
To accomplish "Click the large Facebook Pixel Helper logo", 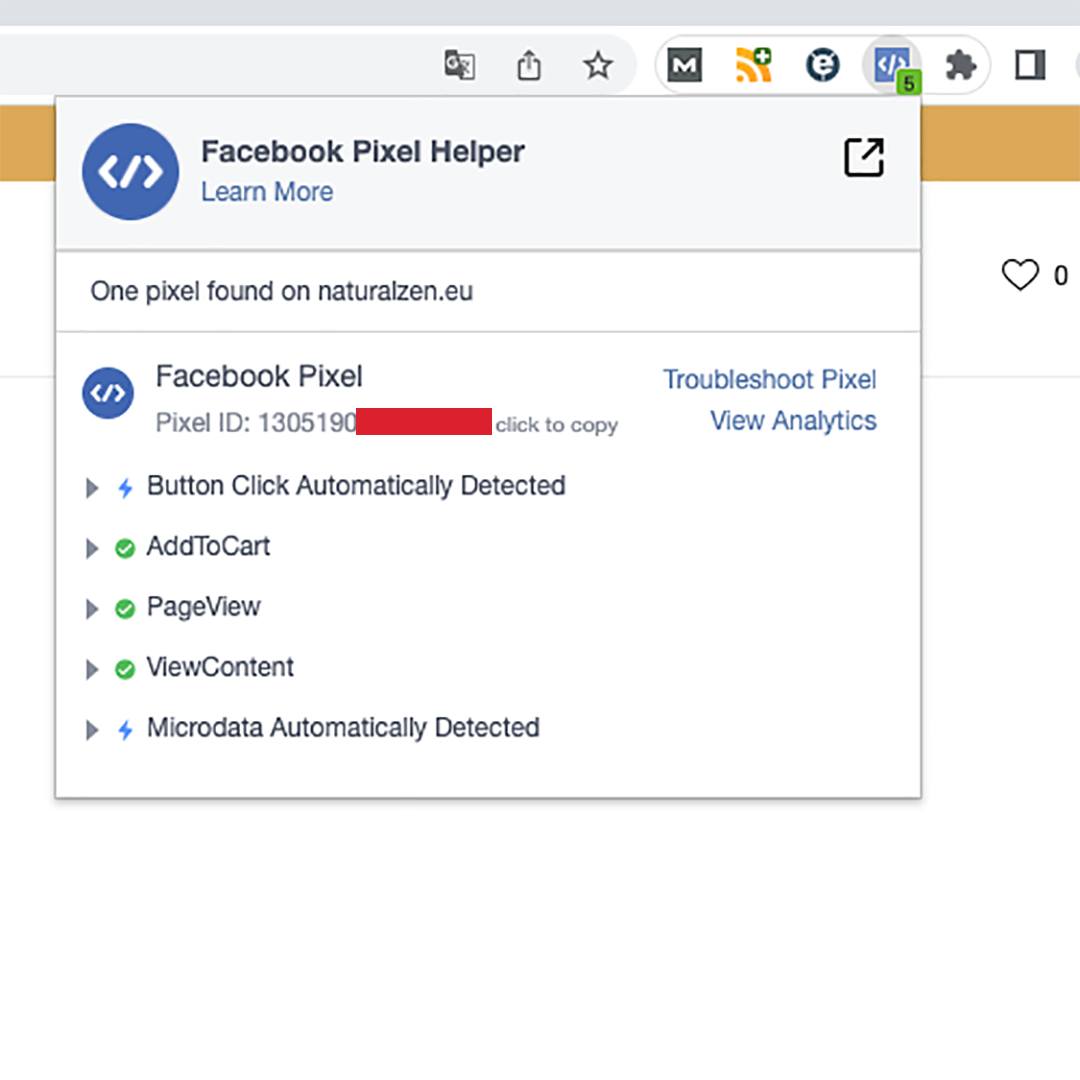I will (130, 172).
